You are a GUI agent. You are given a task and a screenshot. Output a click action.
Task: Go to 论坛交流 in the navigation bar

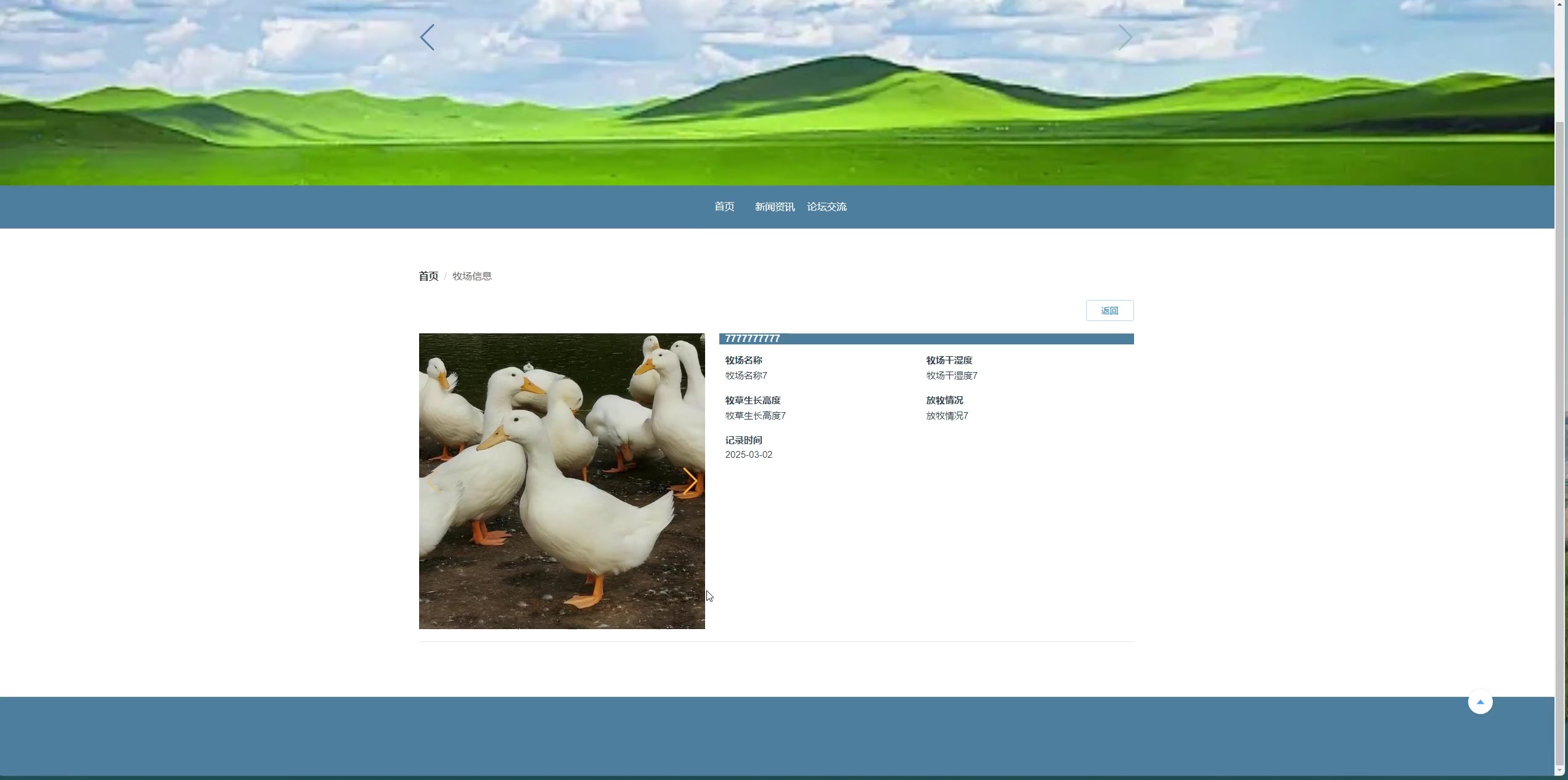(827, 207)
